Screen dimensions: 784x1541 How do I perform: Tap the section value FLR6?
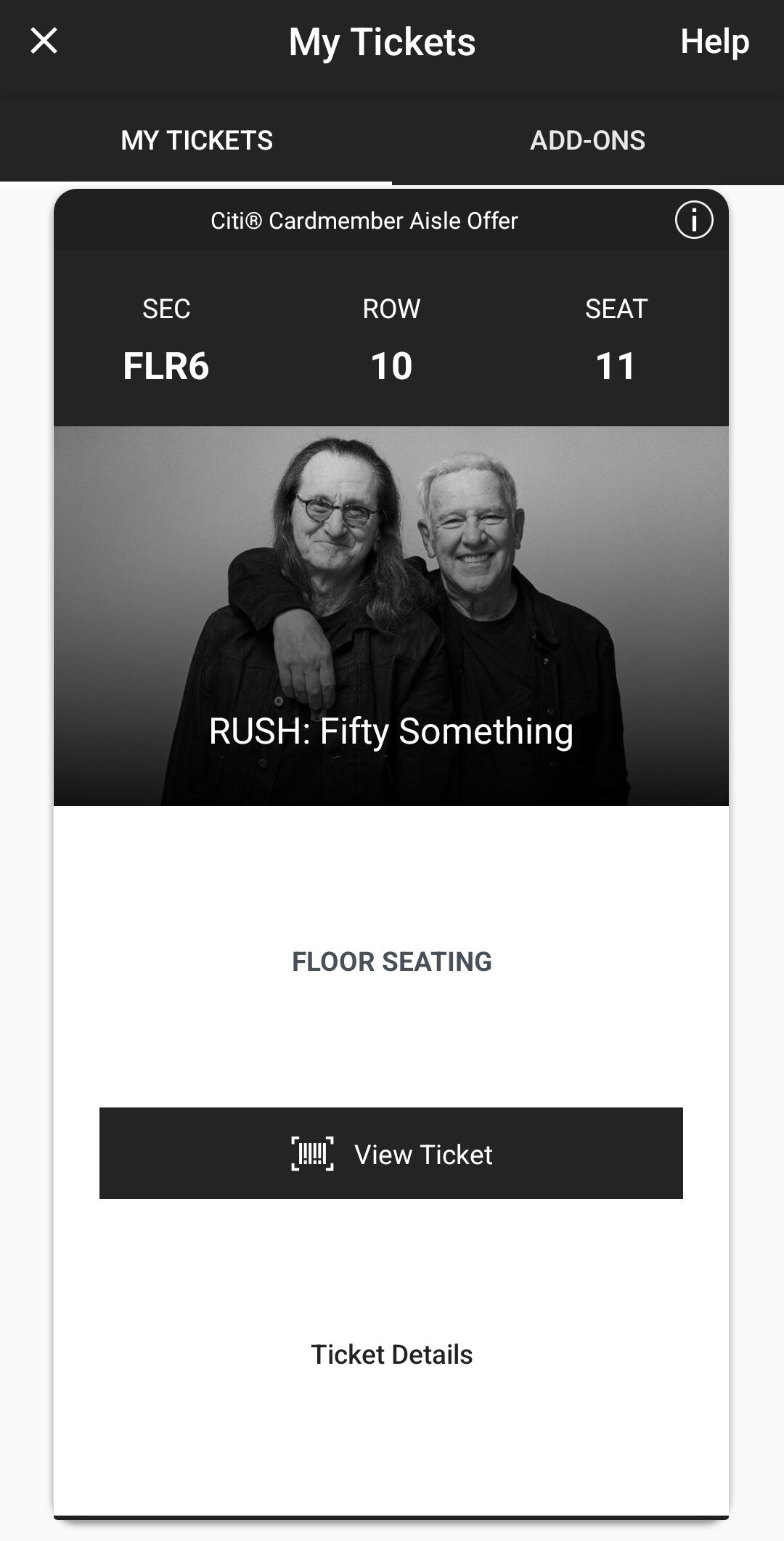166,365
